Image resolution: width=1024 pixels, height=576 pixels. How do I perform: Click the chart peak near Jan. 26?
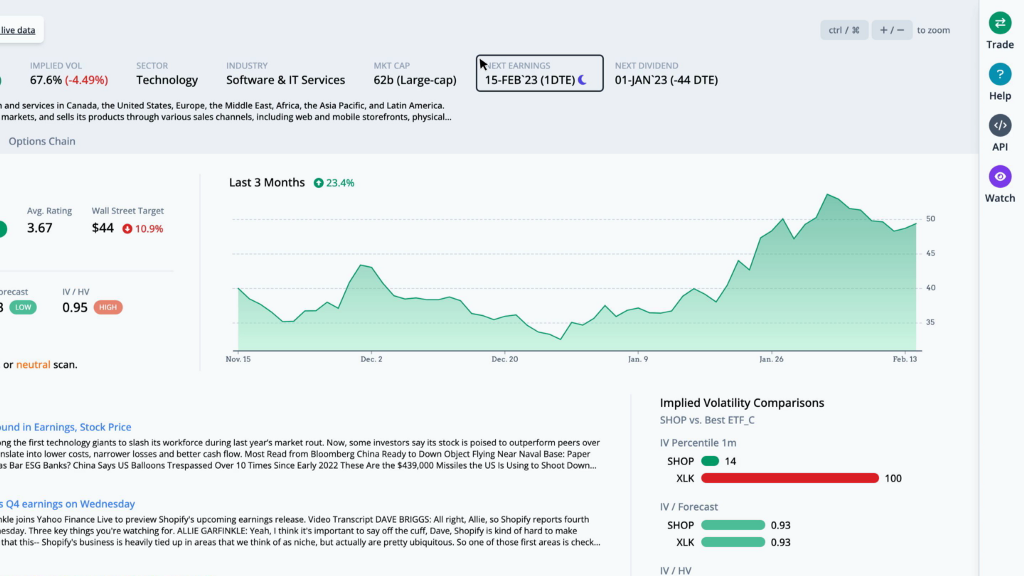829,195
